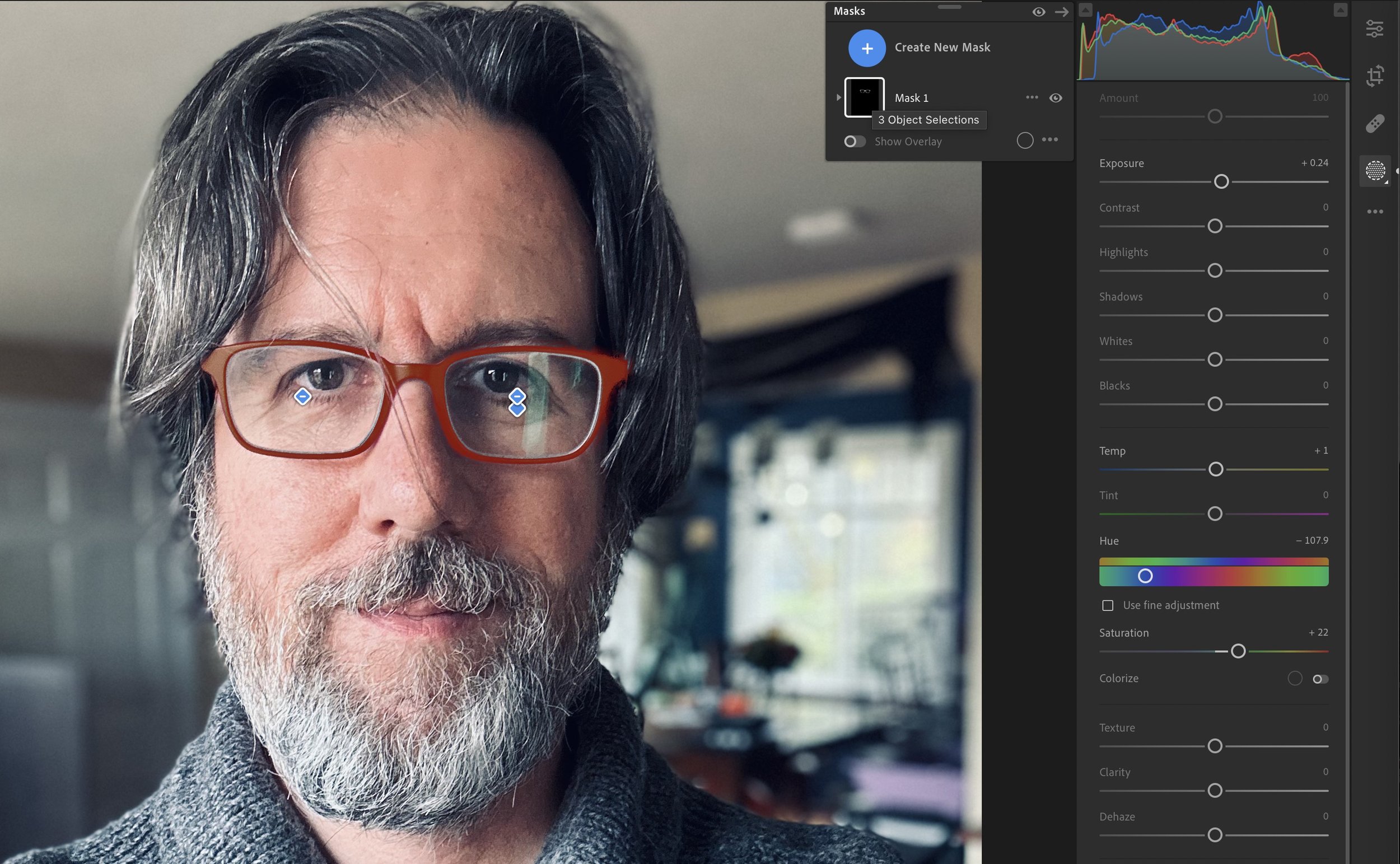Toggle highlight clipping indicator on histogram
Image resolution: width=1400 pixels, height=864 pixels.
tap(1341, 10)
